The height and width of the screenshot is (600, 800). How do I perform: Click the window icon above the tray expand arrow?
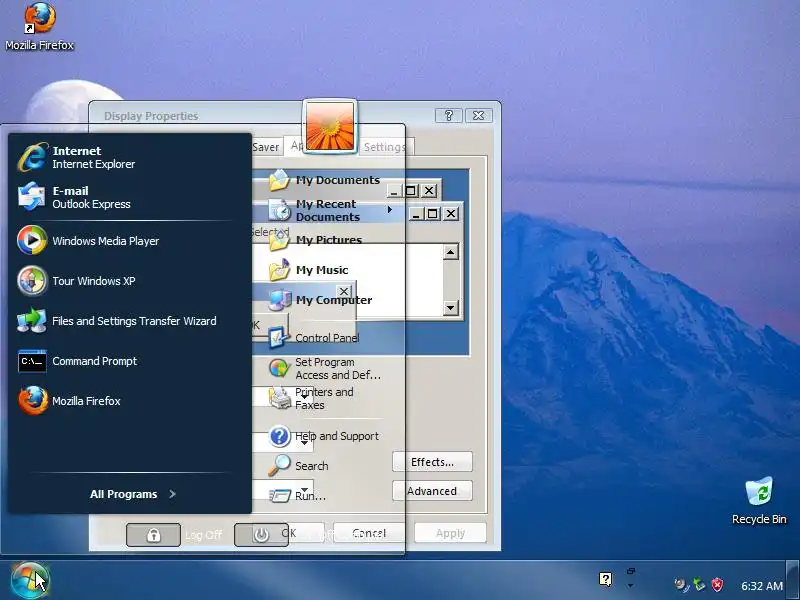pos(631,571)
